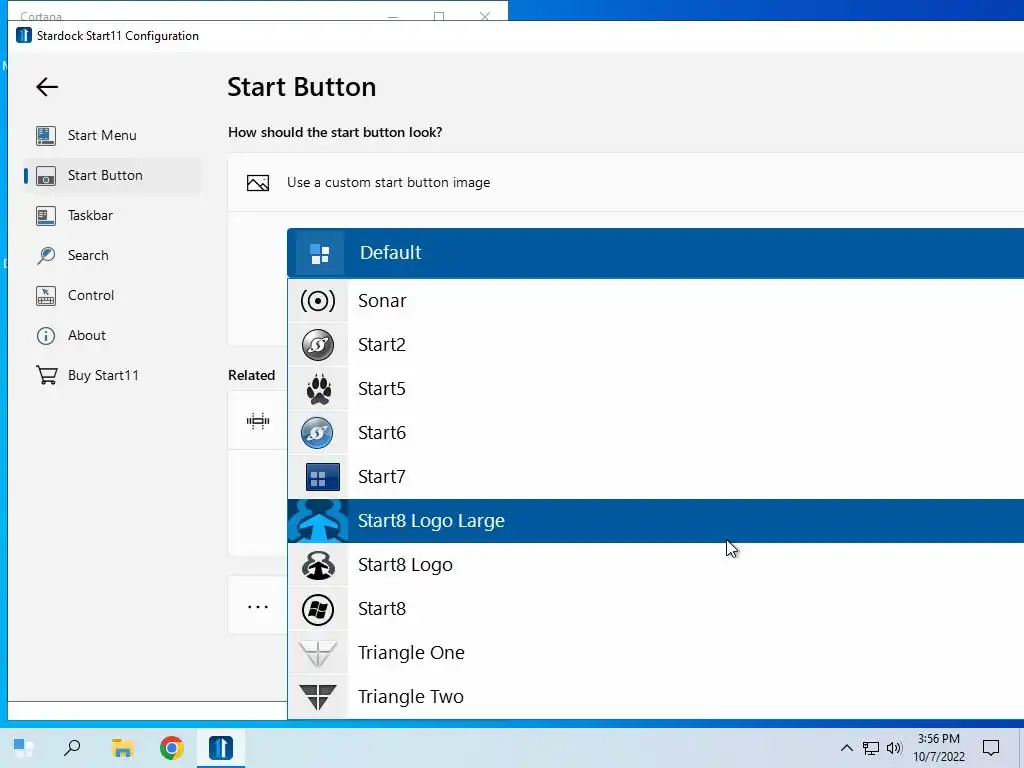Choose Start6 from the button list
The width and height of the screenshot is (1024, 768).
(x=656, y=432)
